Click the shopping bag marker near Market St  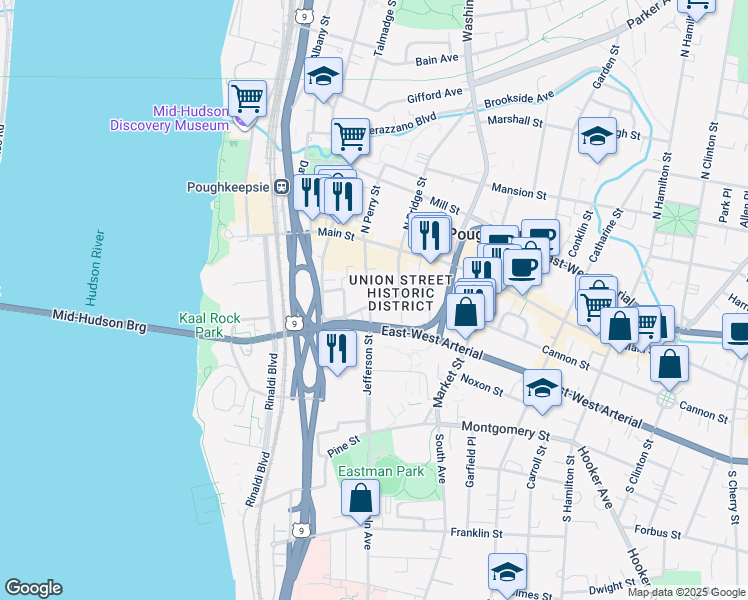coord(465,312)
